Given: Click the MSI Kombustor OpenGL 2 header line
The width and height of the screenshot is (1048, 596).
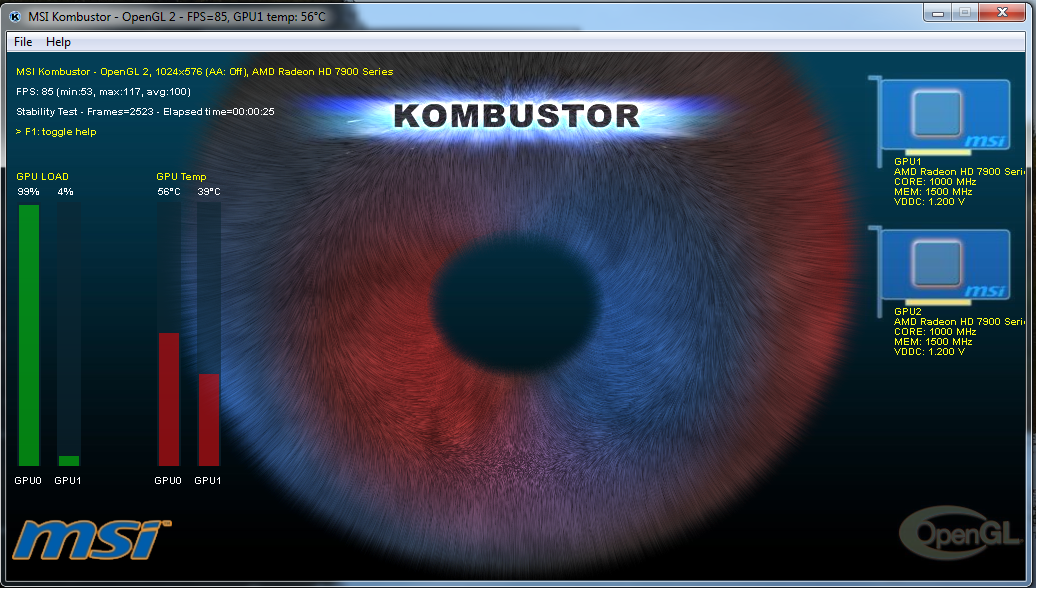Looking at the screenshot, I should 205,71.
